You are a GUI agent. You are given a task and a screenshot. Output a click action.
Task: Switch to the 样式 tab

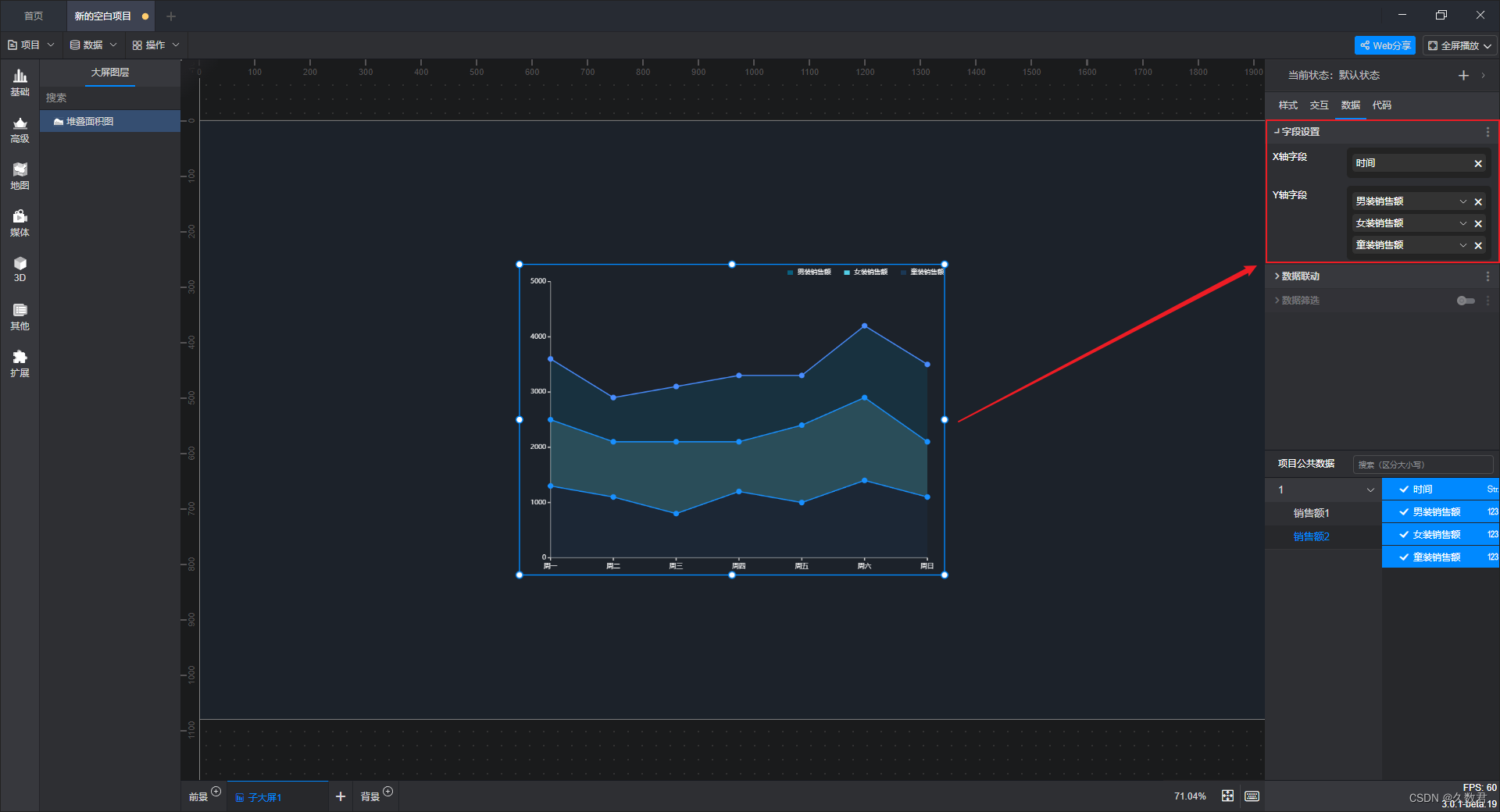(x=1287, y=105)
